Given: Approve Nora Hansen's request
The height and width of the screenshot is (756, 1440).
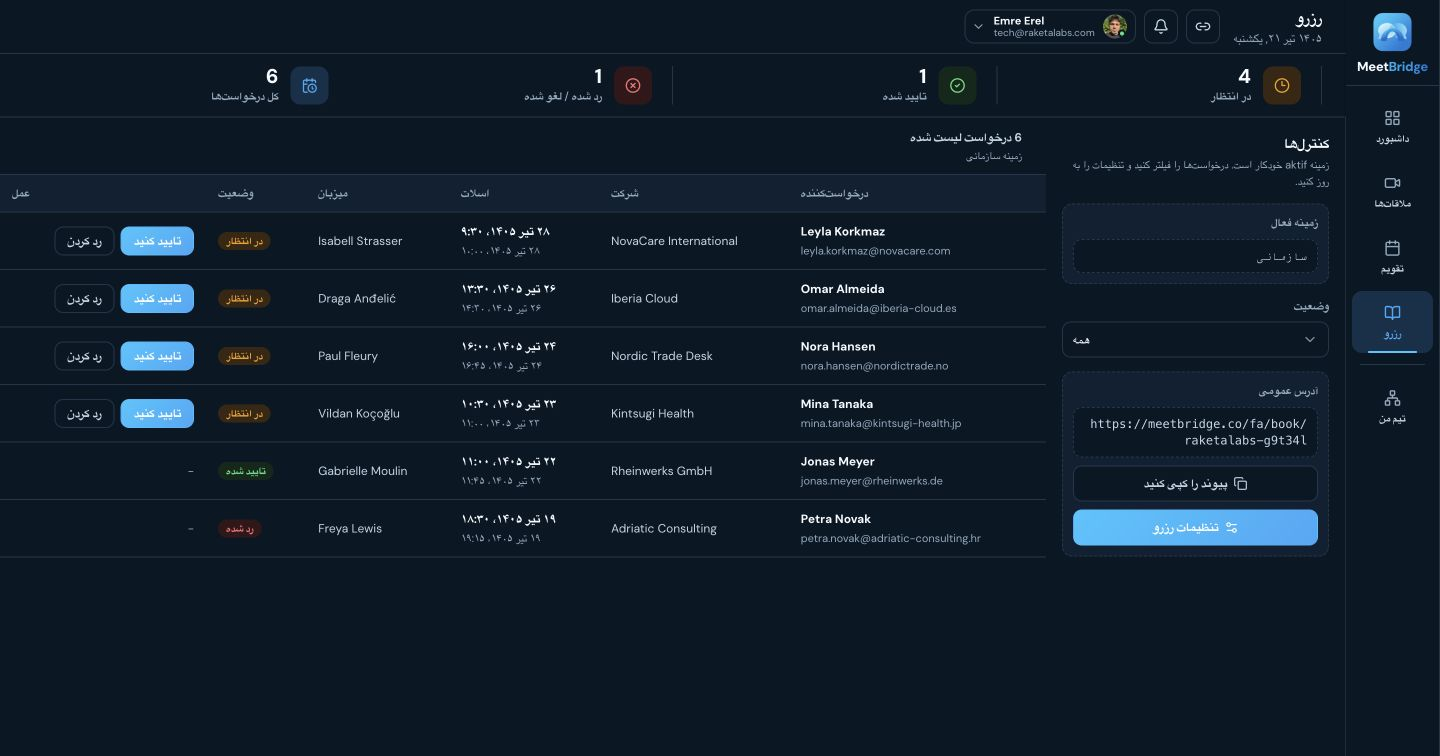Looking at the screenshot, I should (157, 356).
